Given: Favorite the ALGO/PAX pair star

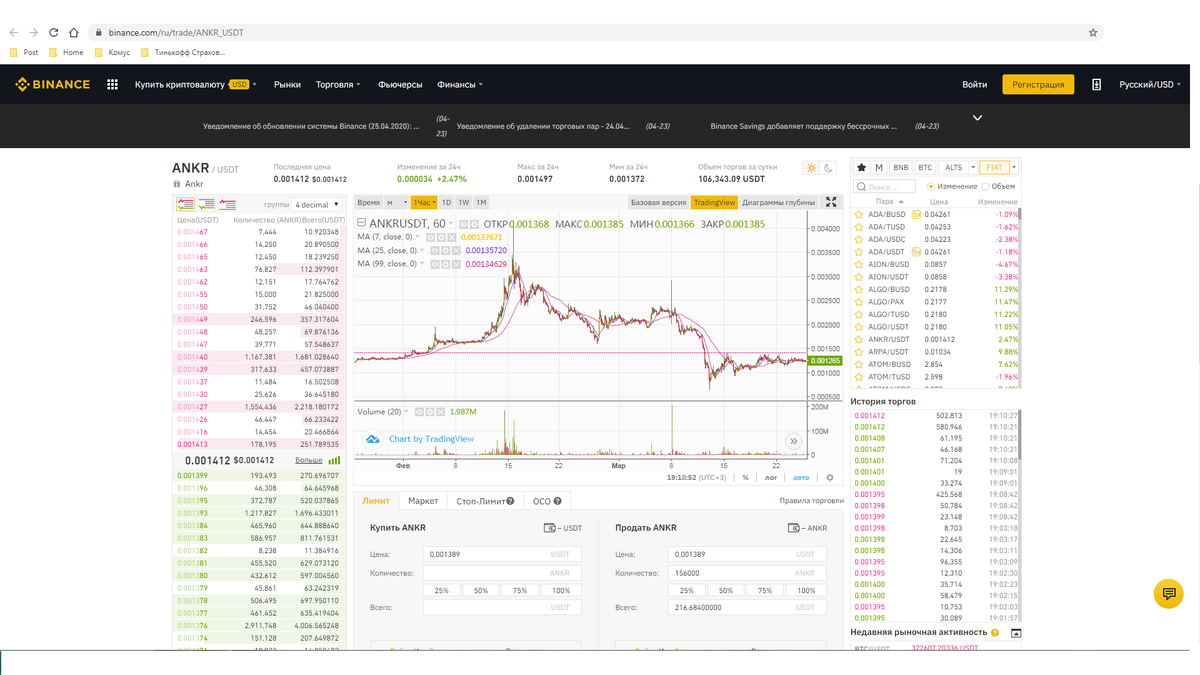Looking at the screenshot, I should pos(858,302).
